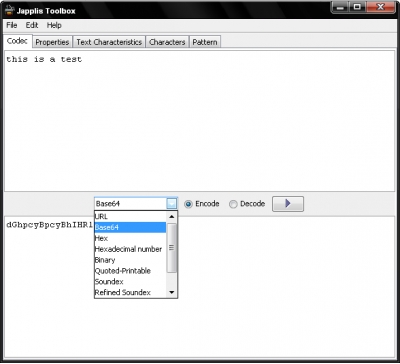The height and width of the screenshot is (364, 400).
Task: Collapse the Base64 combo box arrow
Action: 171,204
